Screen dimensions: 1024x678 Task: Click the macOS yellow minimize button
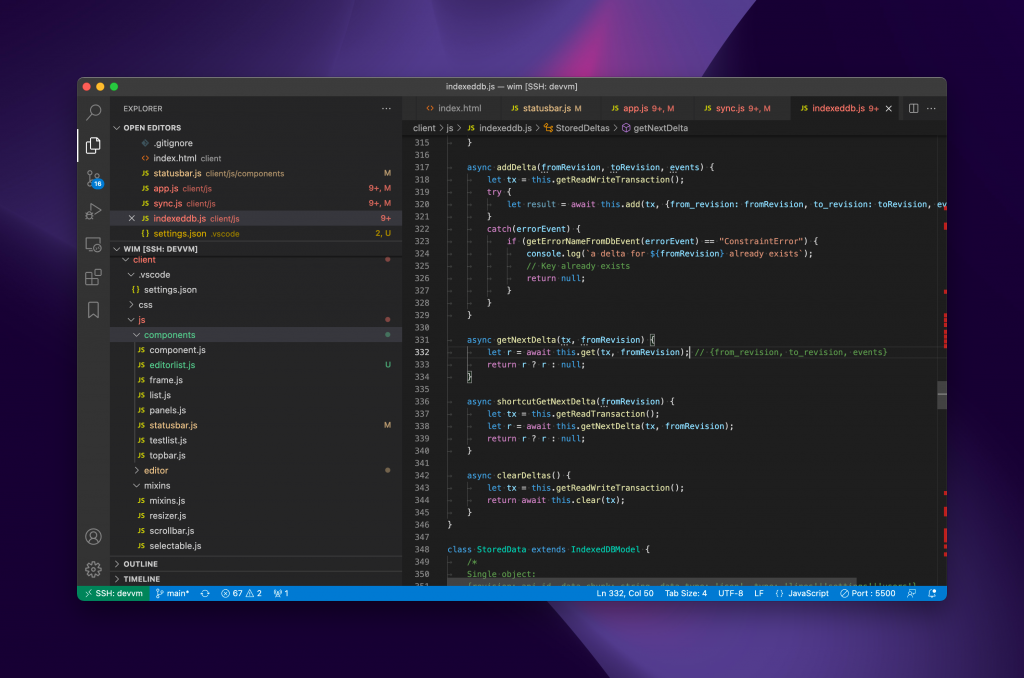101,86
